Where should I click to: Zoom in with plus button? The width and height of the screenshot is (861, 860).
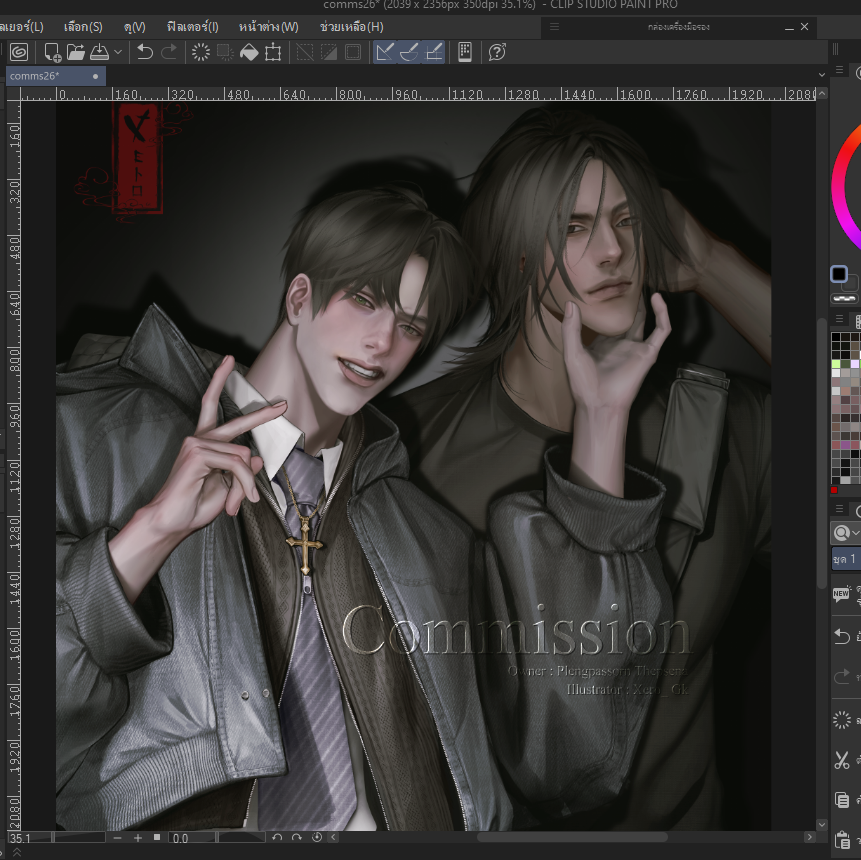(x=138, y=837)
